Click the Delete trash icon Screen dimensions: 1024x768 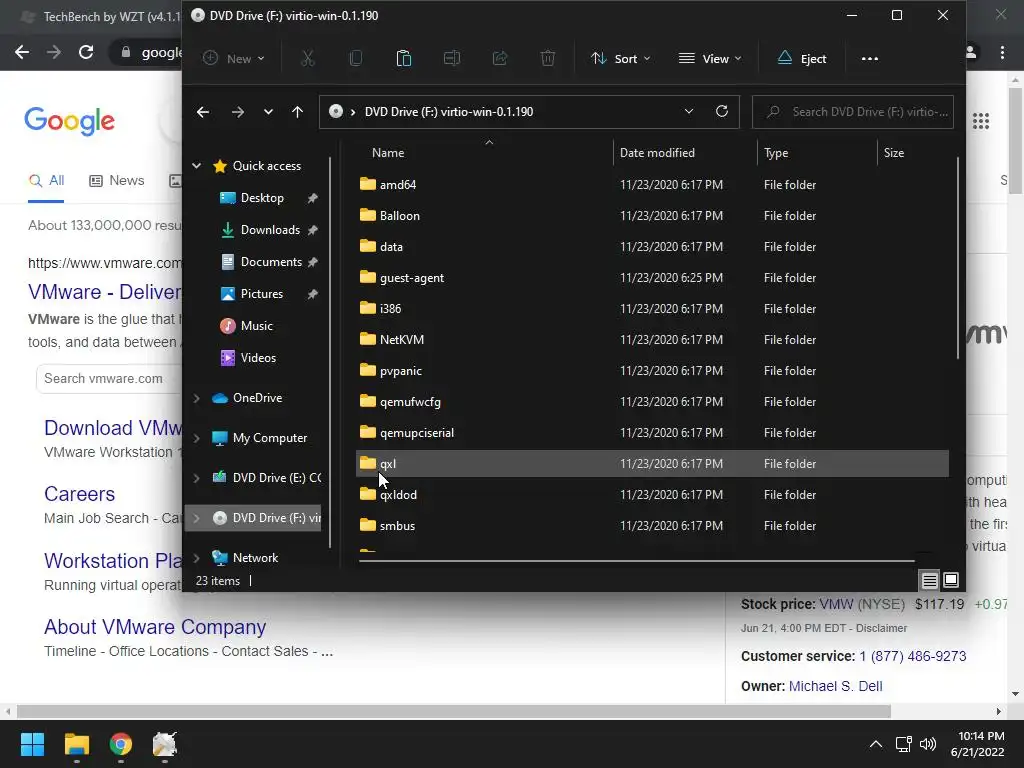pos(548,59)
